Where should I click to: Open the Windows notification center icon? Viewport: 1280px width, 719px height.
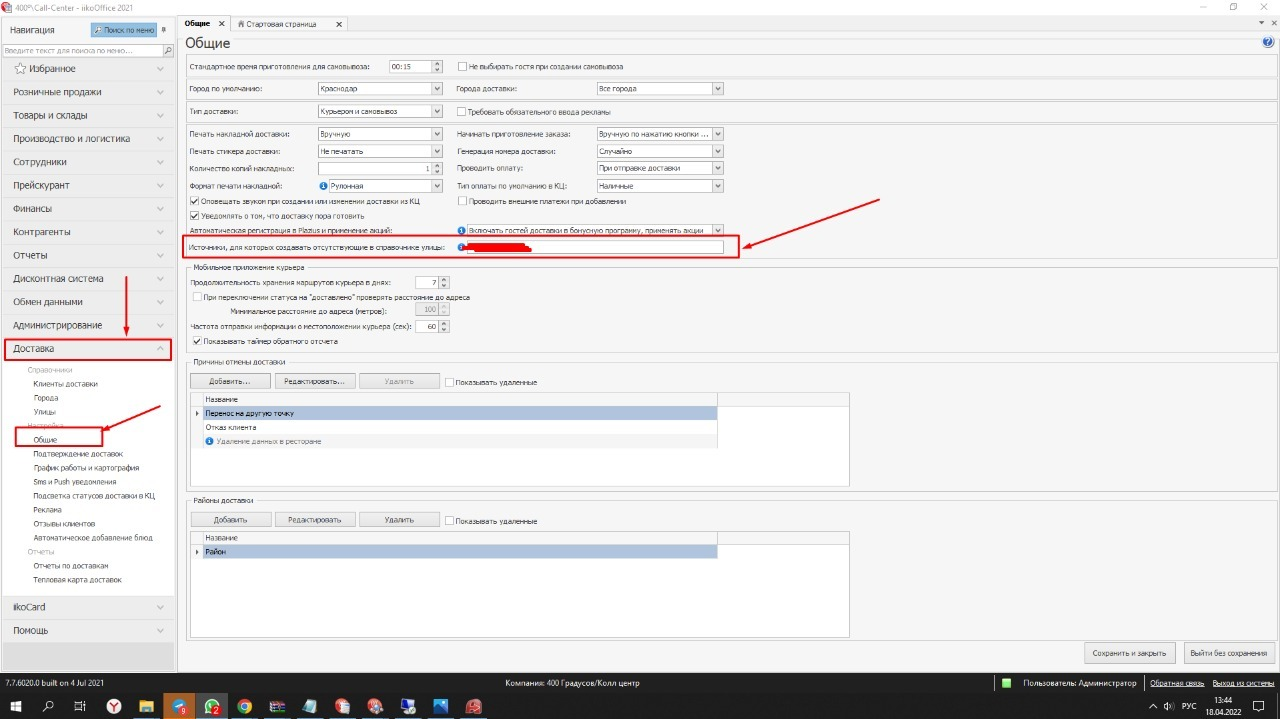click(1259, 706)
